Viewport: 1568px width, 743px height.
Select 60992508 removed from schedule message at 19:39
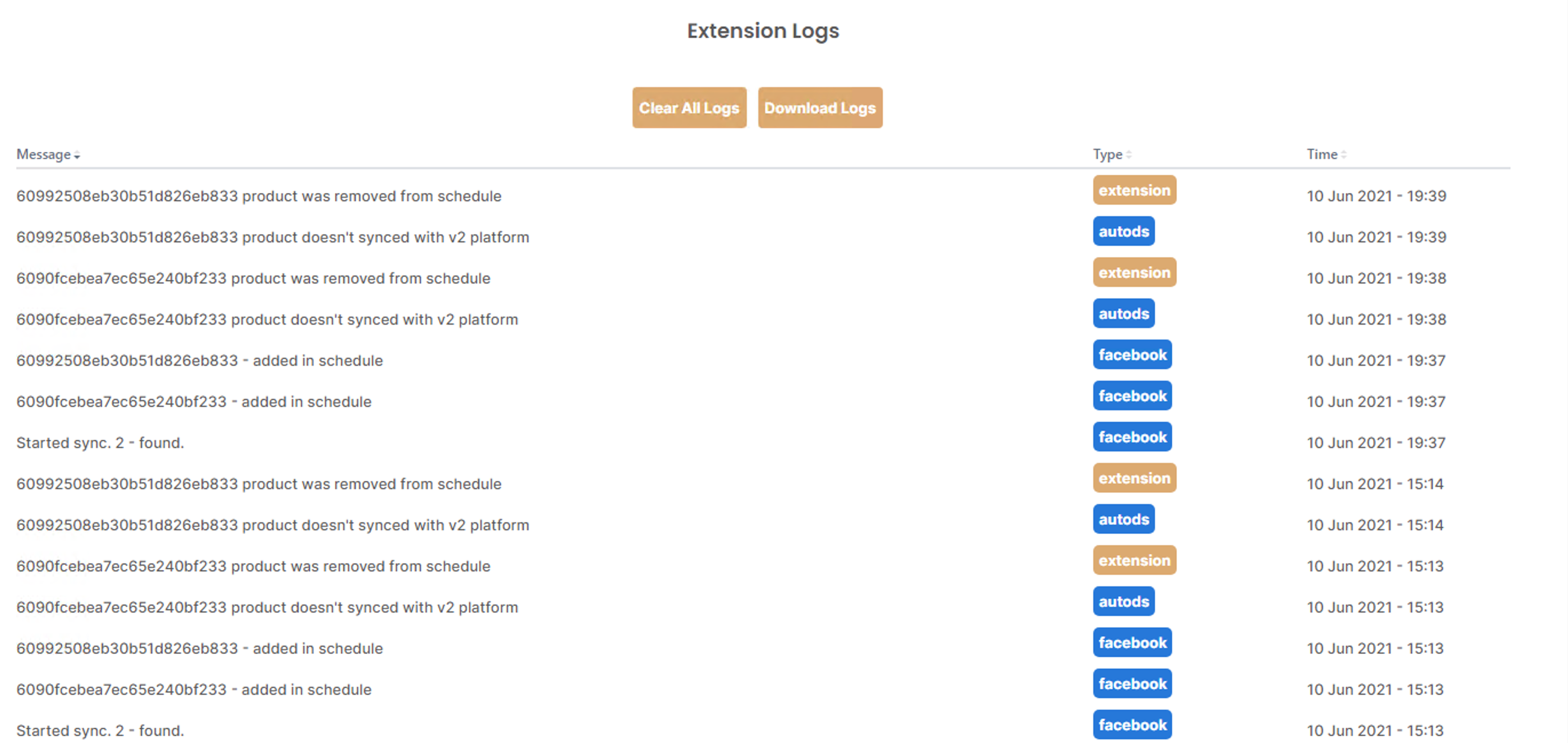click(x=258, y=196)
